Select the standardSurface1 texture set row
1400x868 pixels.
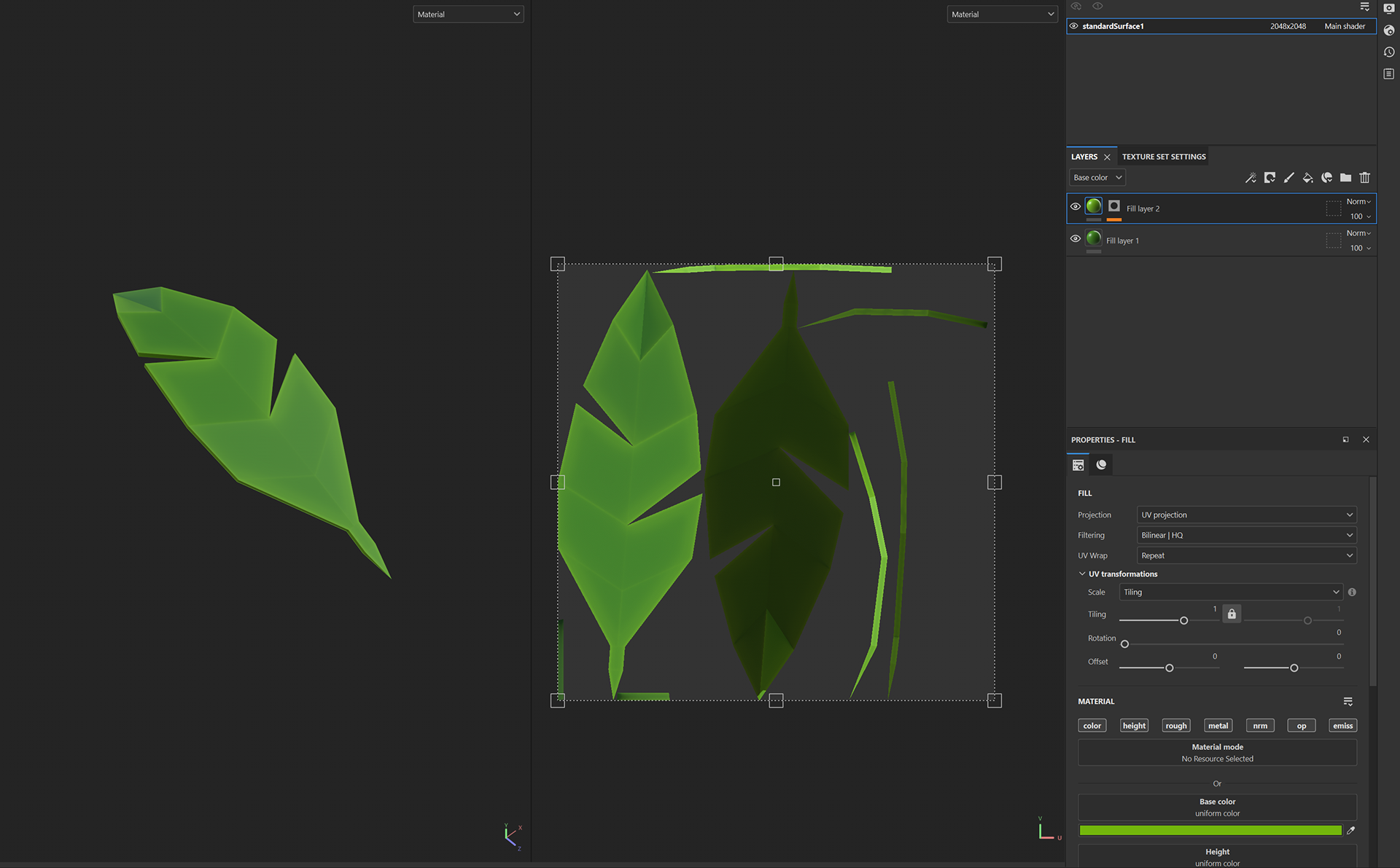(x=1221, y=26)
